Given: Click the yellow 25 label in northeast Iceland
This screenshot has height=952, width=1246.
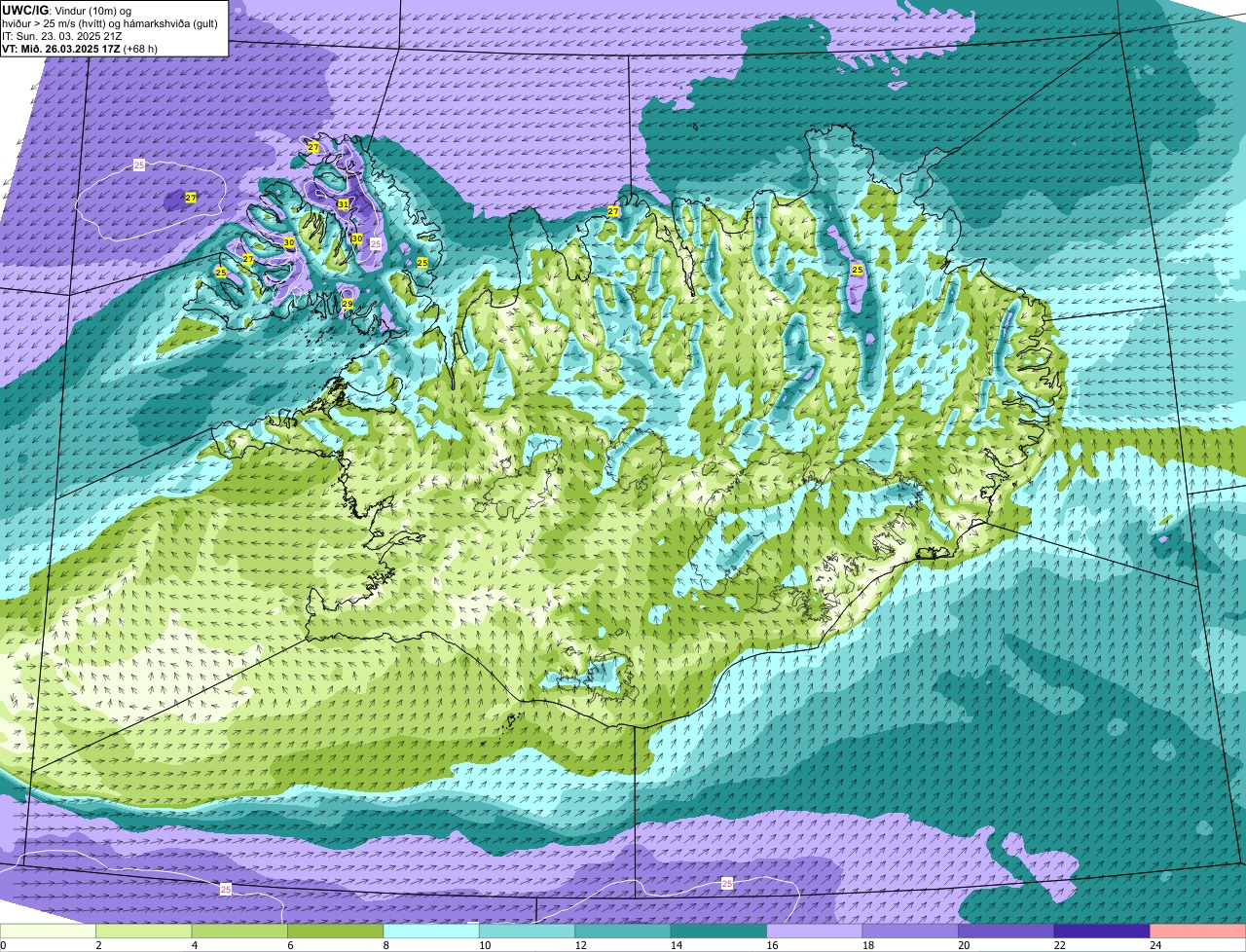Looking at the screenshot, I should [858, 270].
